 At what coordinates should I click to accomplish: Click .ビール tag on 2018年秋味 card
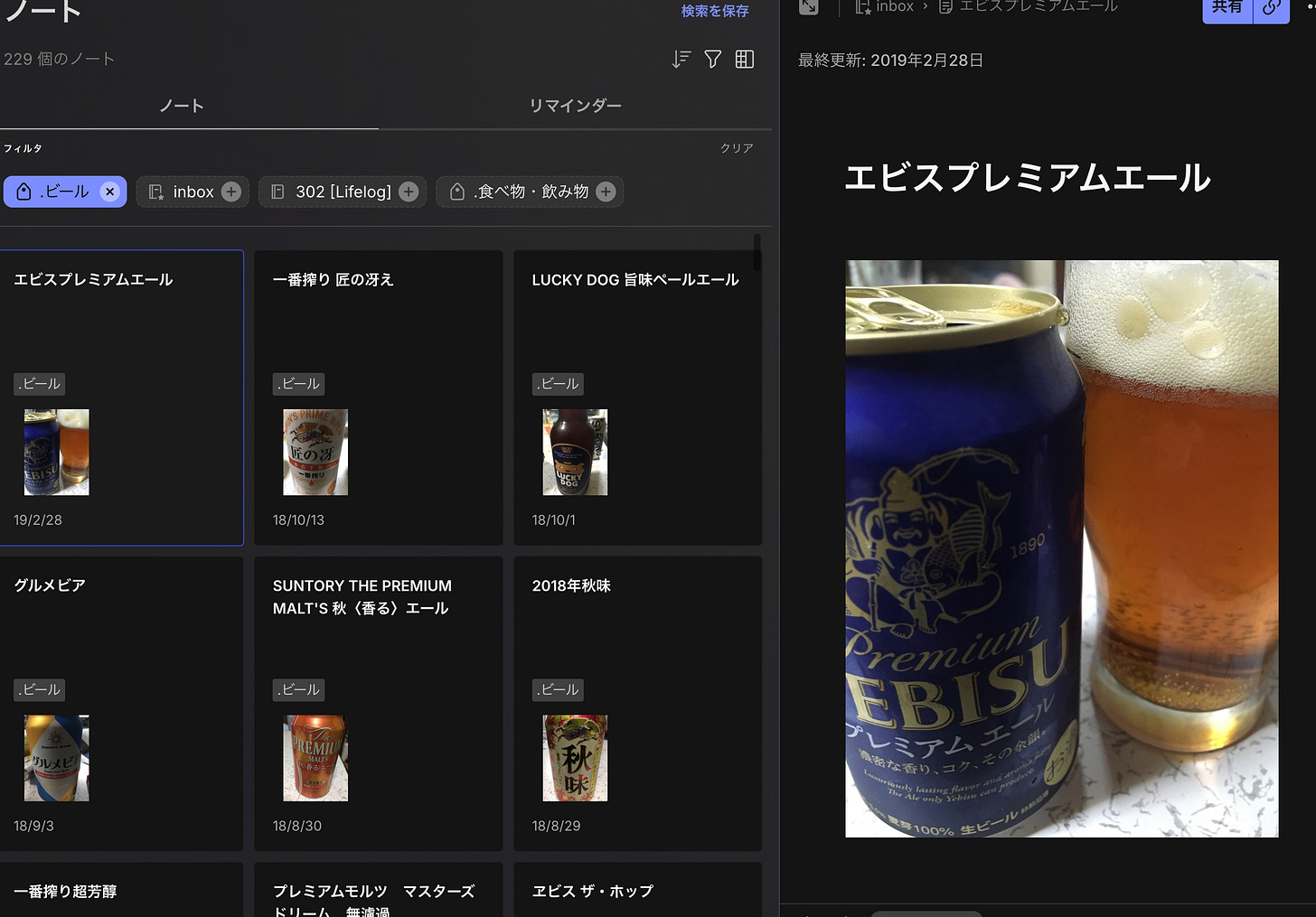tap(558, 690)
